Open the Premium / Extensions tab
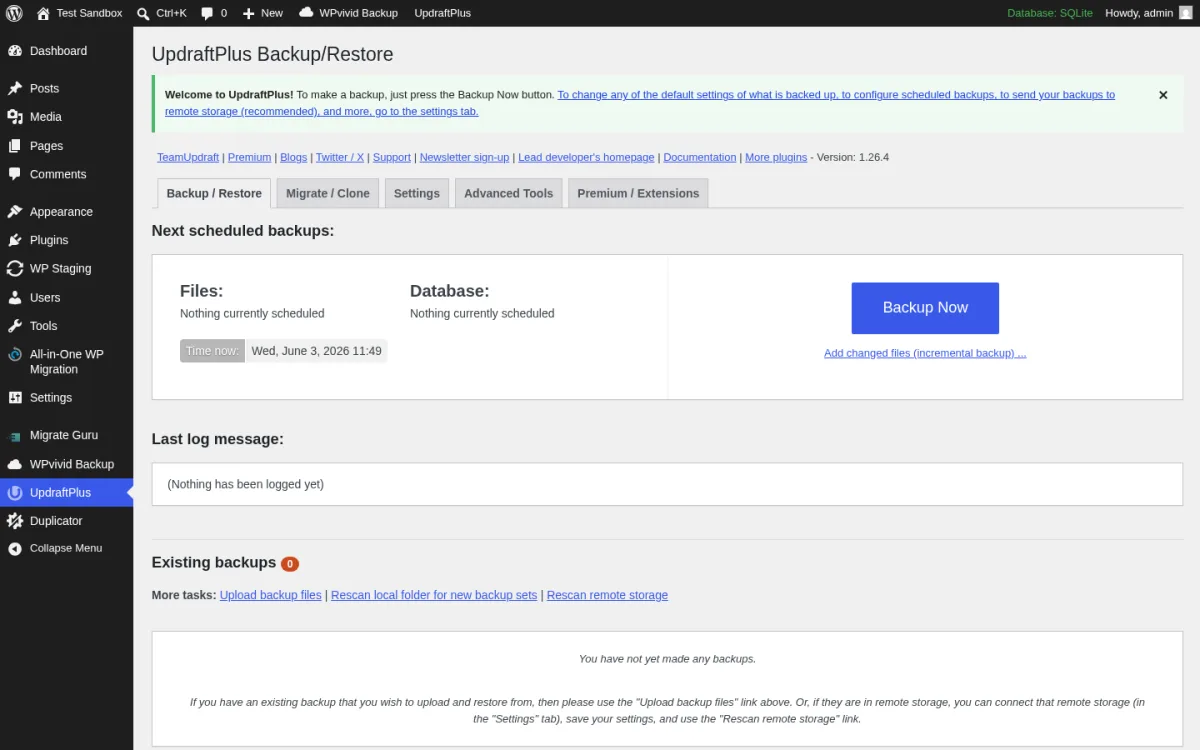This screenshot has width=1200, height=750. pyautogui.click(x=638, y=193)
